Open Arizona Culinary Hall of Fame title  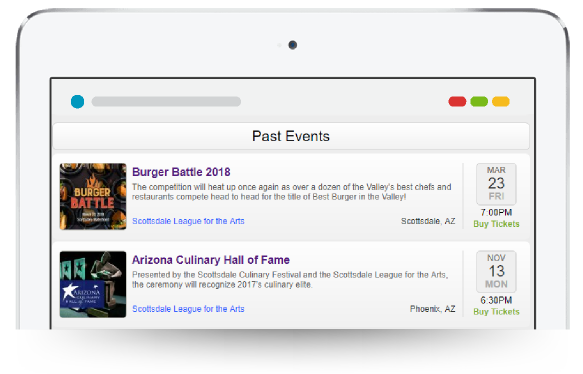(x=211, y=260)
